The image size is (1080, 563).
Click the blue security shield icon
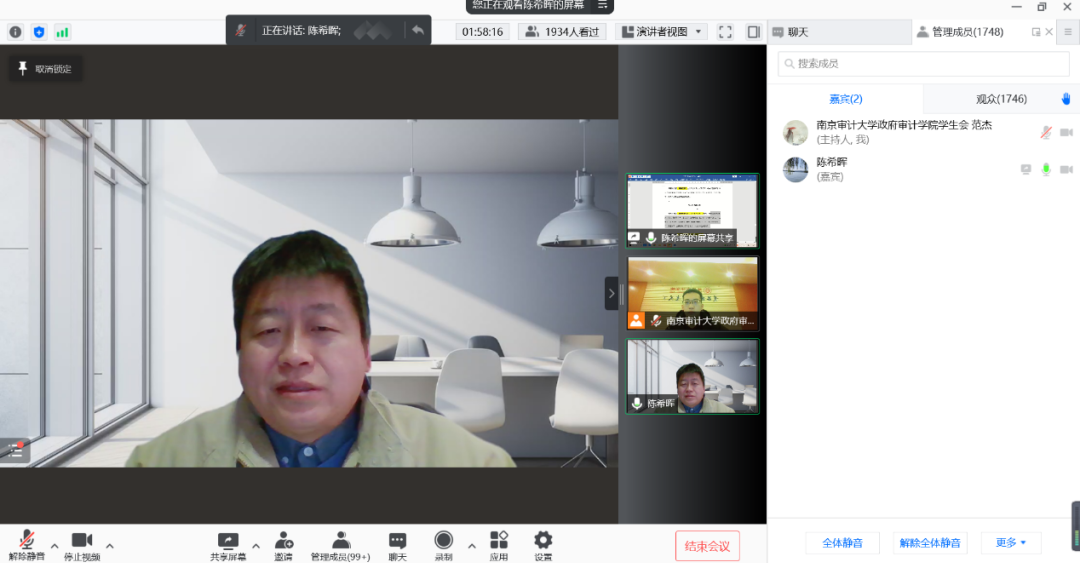39,32
